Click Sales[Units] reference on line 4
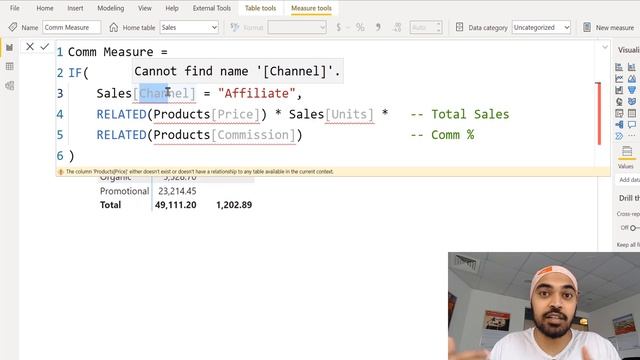Image resolution: width=640 pixels, height=360 pixels. coord(331,114)
